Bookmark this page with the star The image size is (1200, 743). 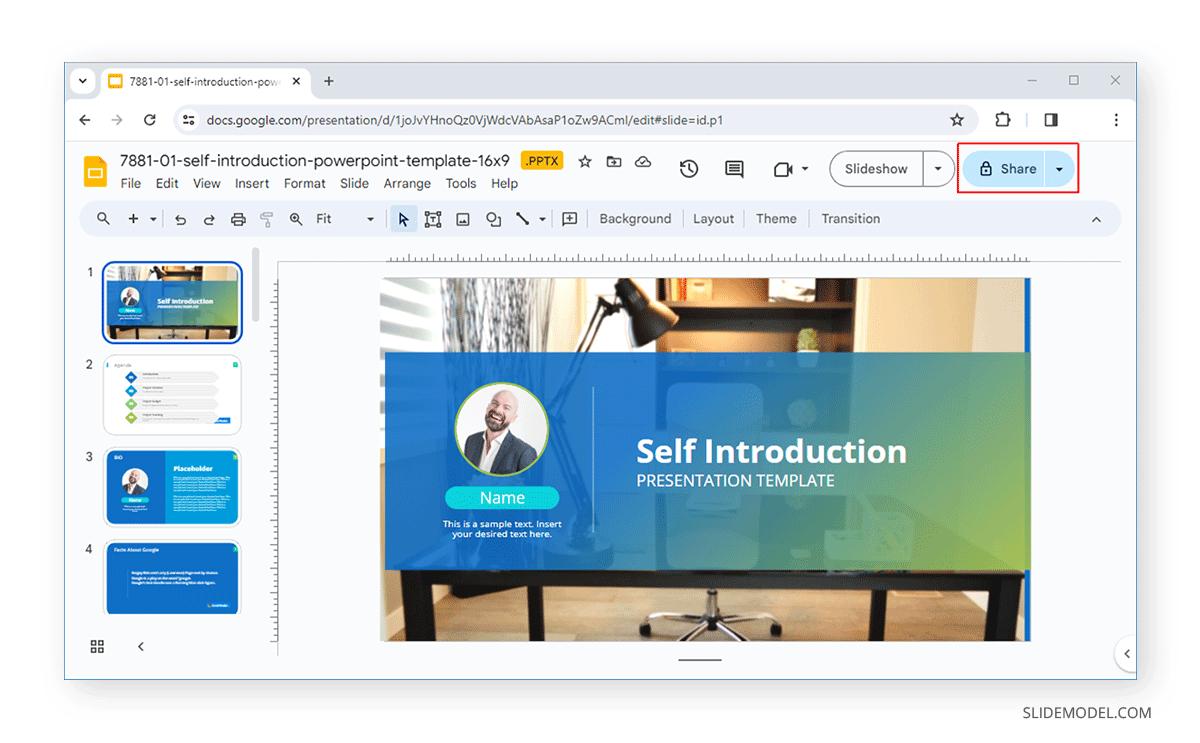pyautogui.click(x=957, y=120)
